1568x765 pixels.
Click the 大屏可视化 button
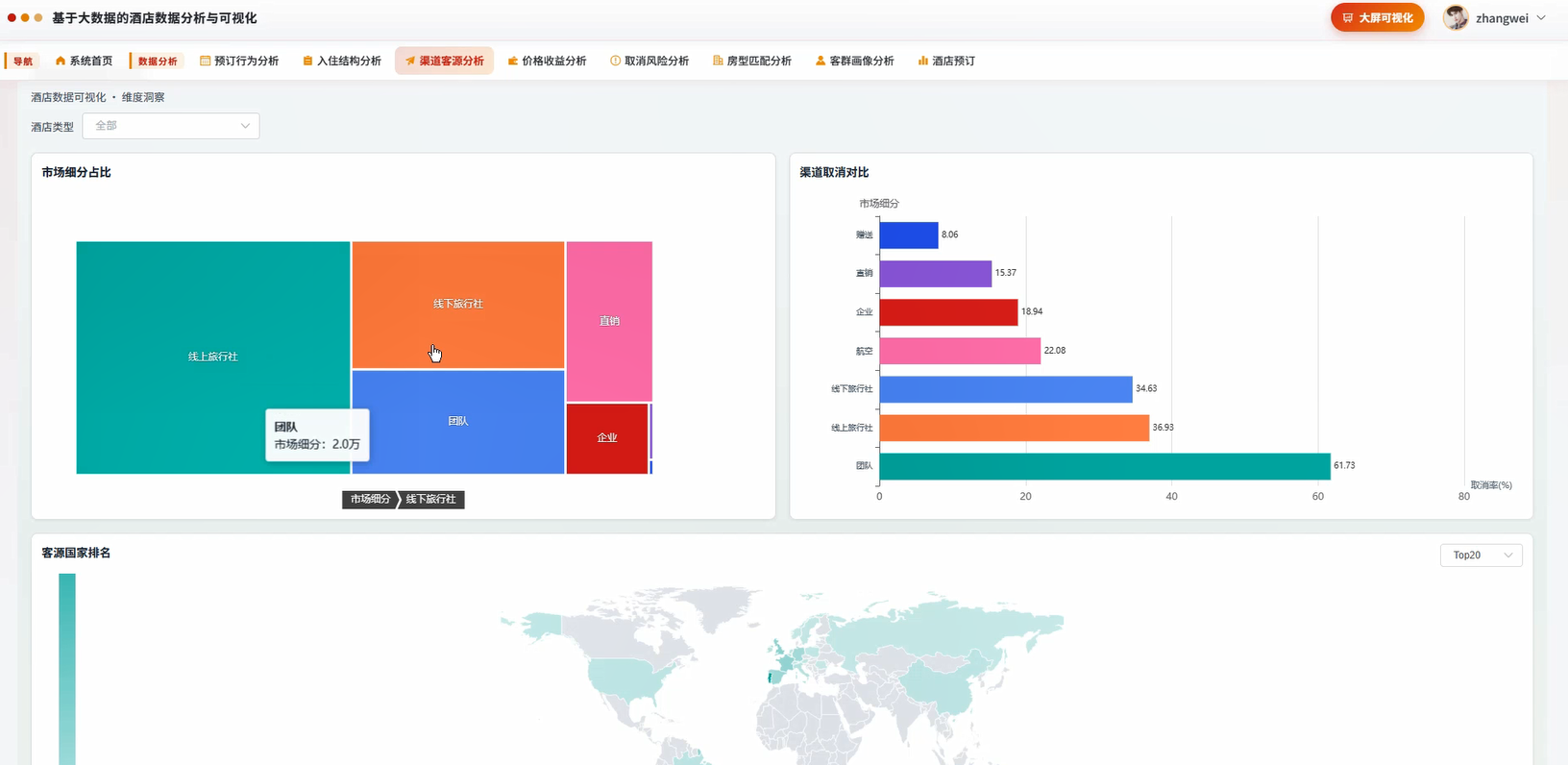pyautogui.click(x=1377, y=17)
